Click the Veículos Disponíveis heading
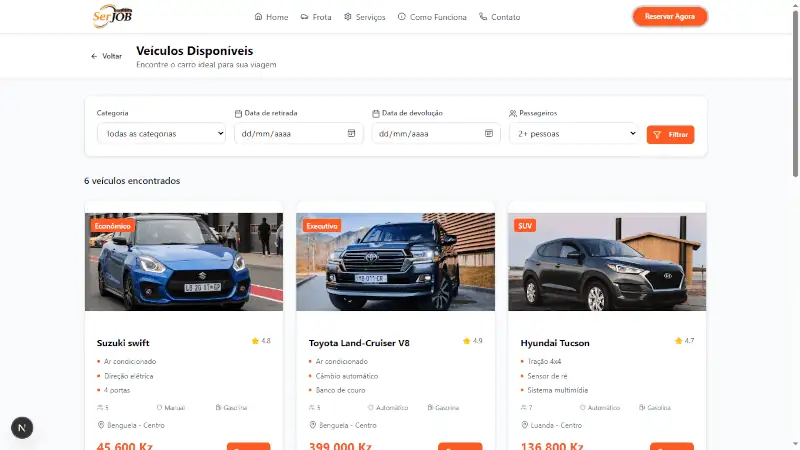The width and height of the screenshot is (800, 450). tap(194, 51)
